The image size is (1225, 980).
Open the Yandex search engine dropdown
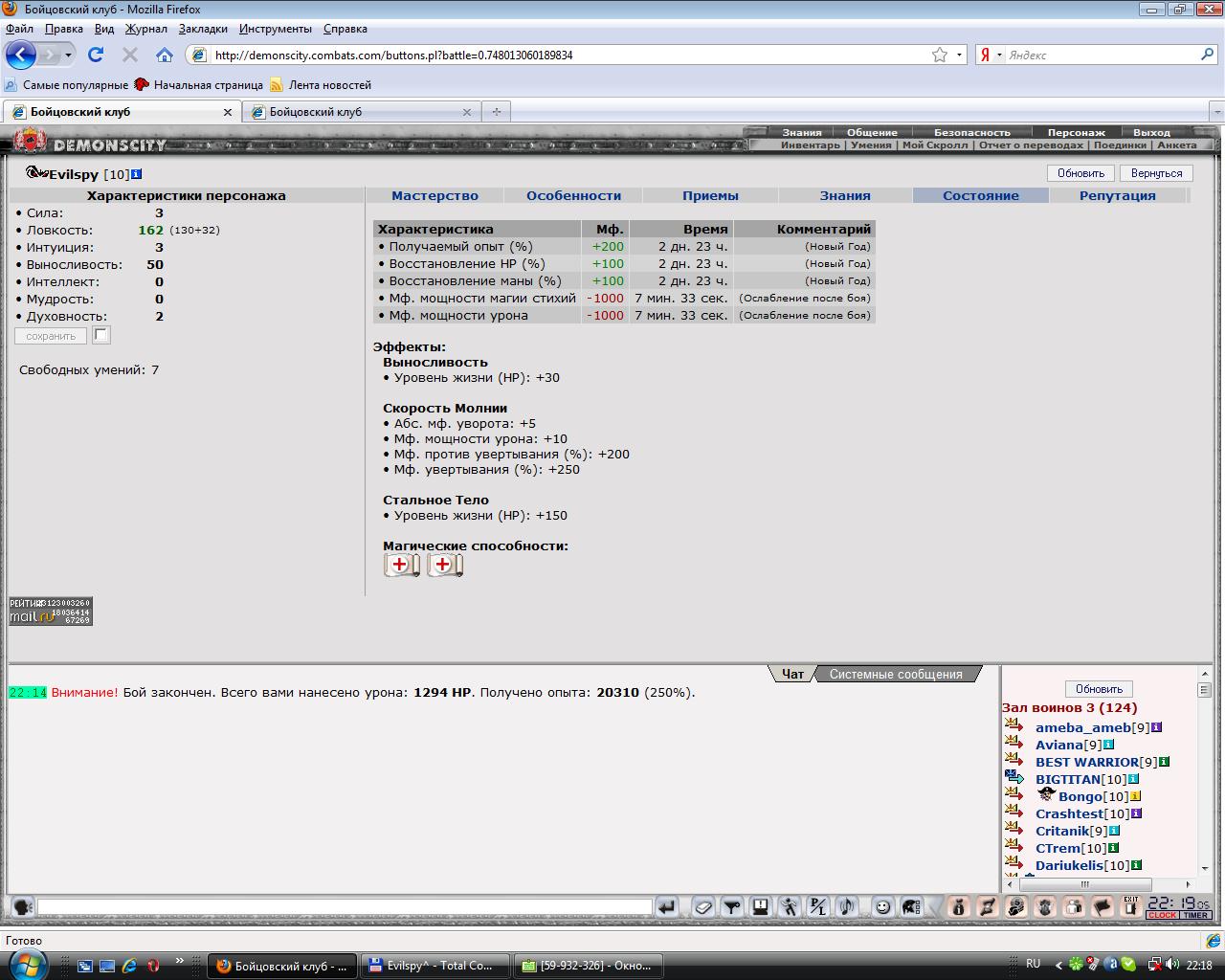click(999, 55)
